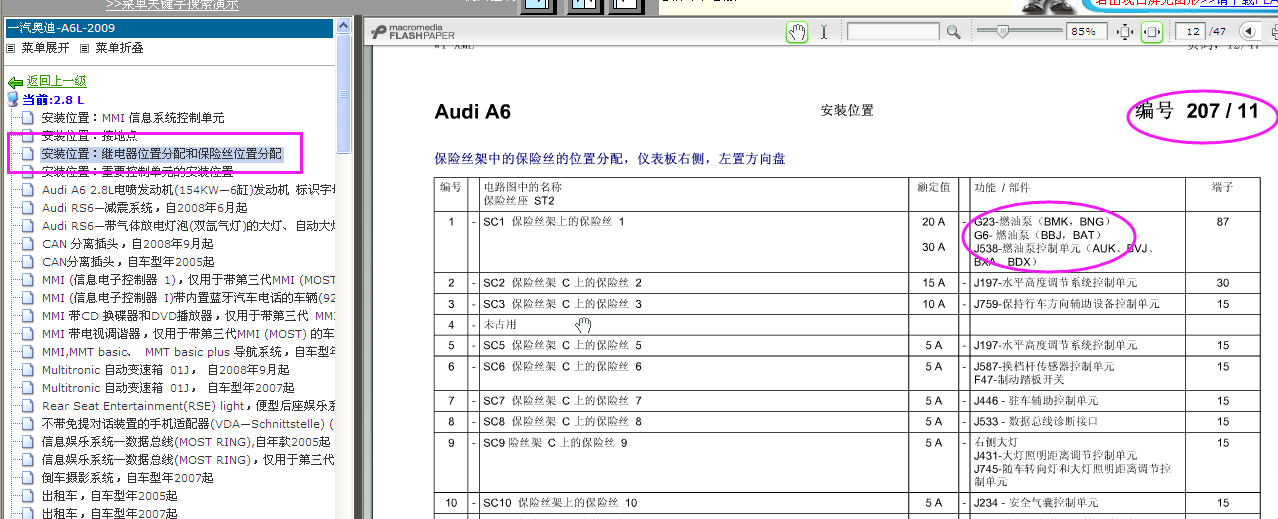Screen dimensions: 1278x519
Task: Click the Audi A6 document heading
Action: pos(473,112)
